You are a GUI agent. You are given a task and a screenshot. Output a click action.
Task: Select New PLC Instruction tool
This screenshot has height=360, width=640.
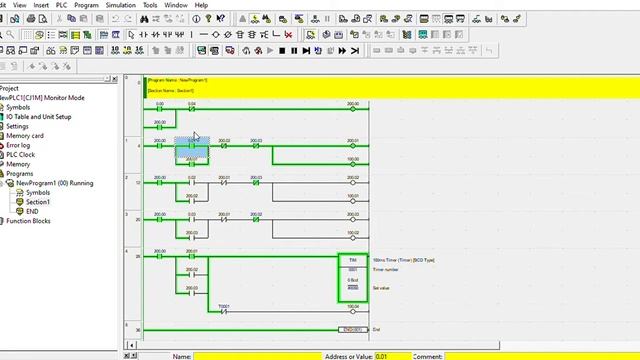tap(240, 35)
